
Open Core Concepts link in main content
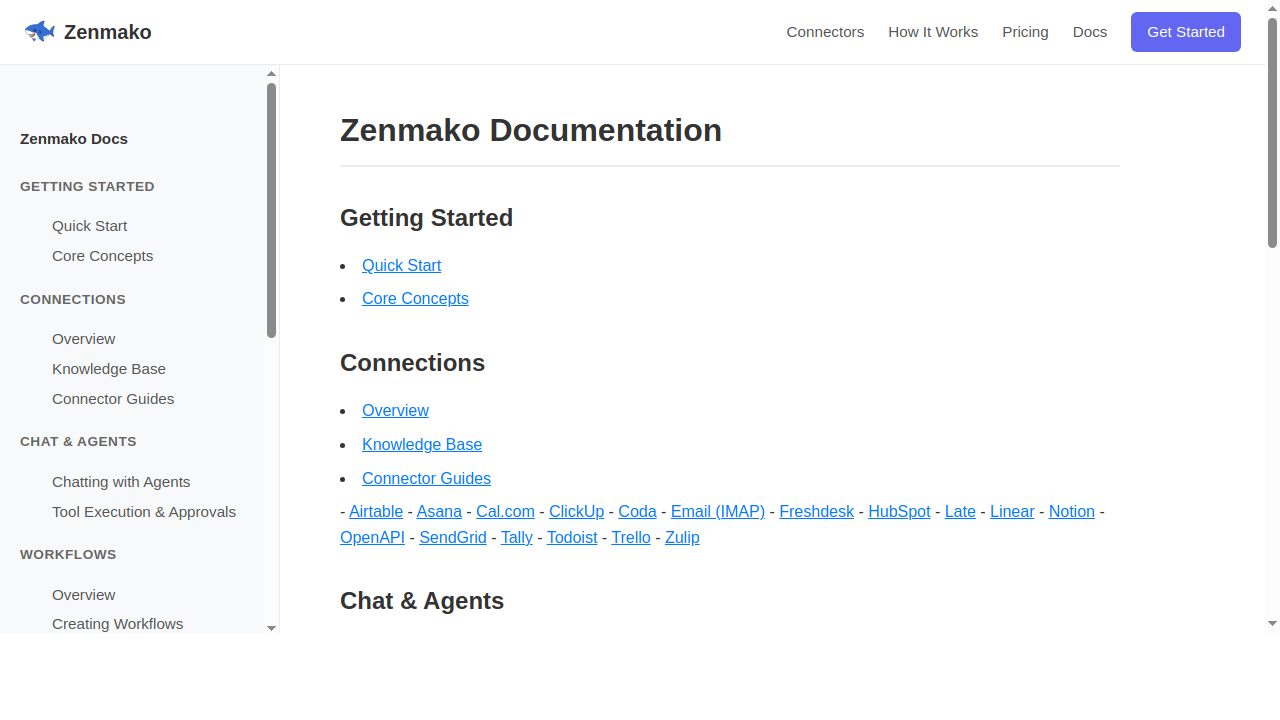pos(415,298)
